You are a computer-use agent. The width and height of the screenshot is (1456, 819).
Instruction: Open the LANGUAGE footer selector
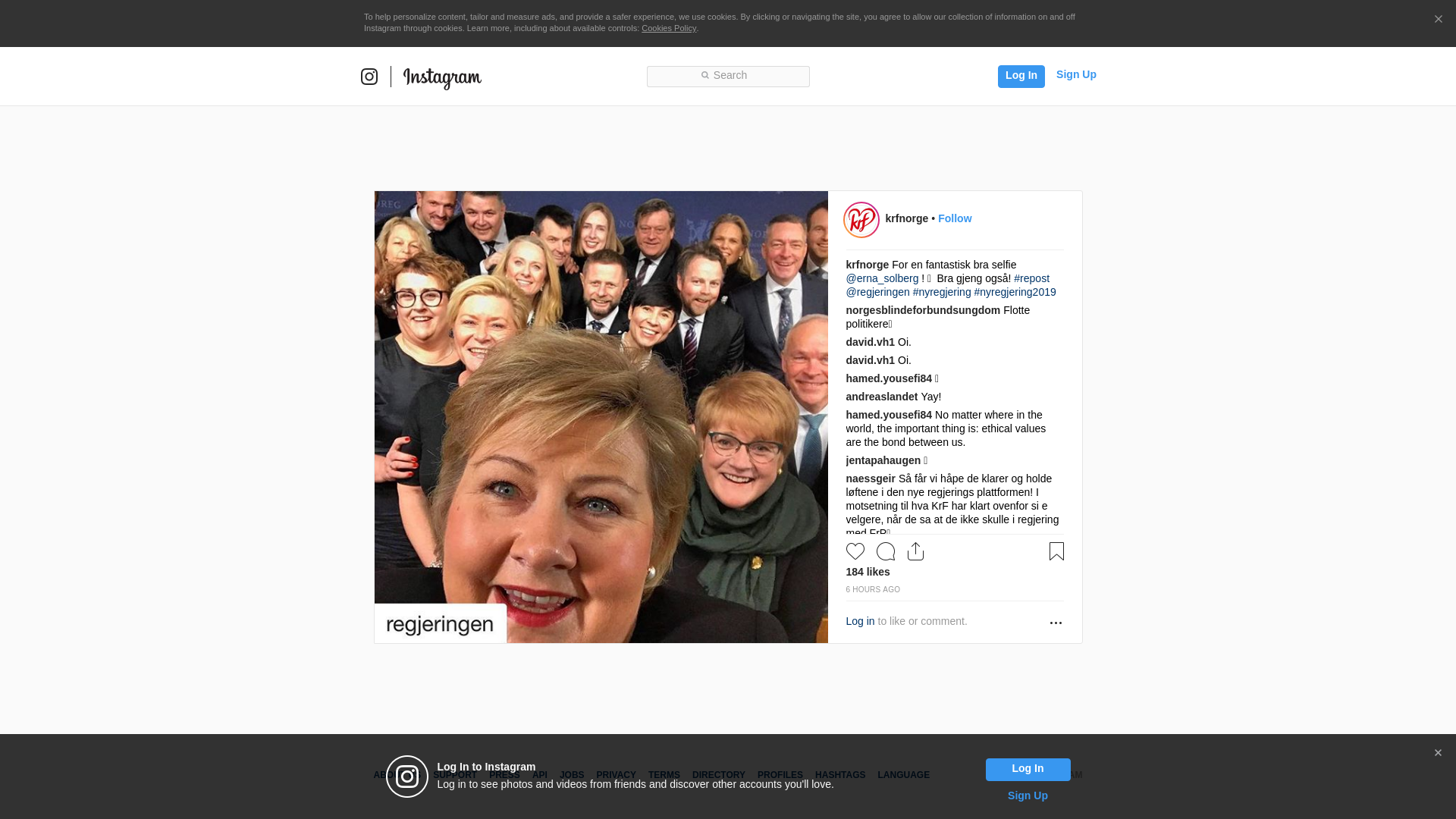[903, 775]
